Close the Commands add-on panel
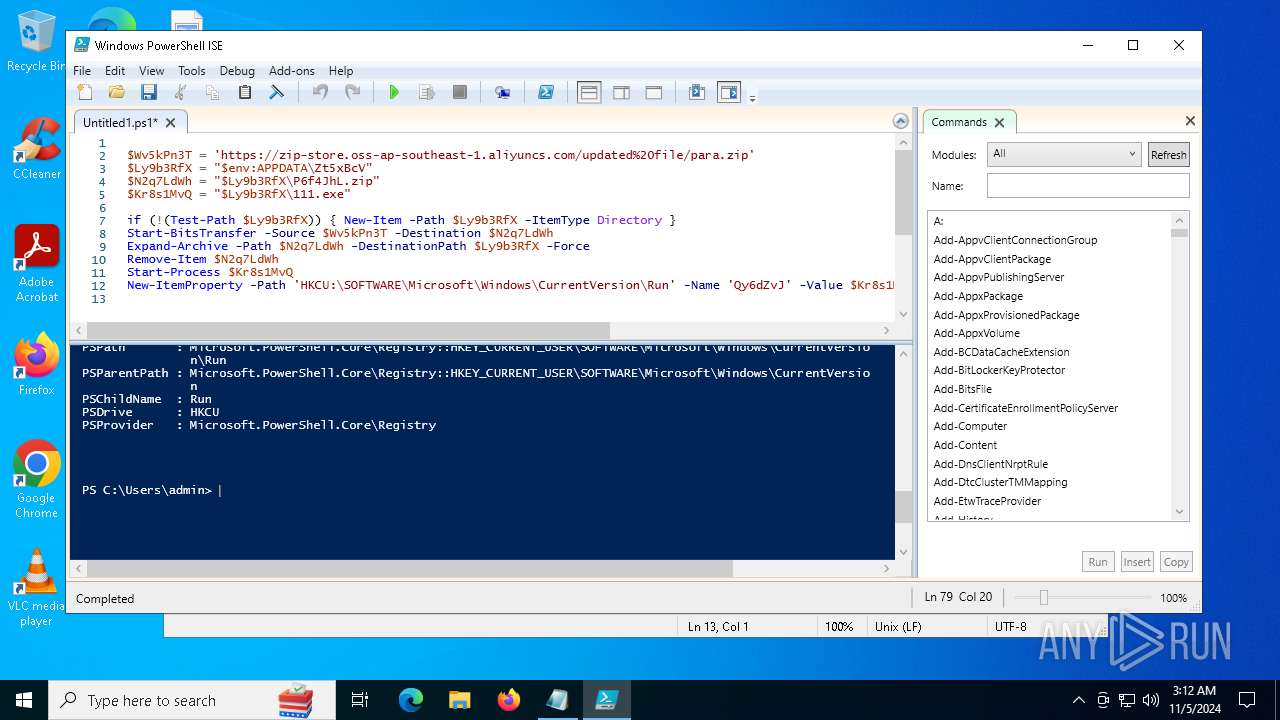 [1190, 121]
